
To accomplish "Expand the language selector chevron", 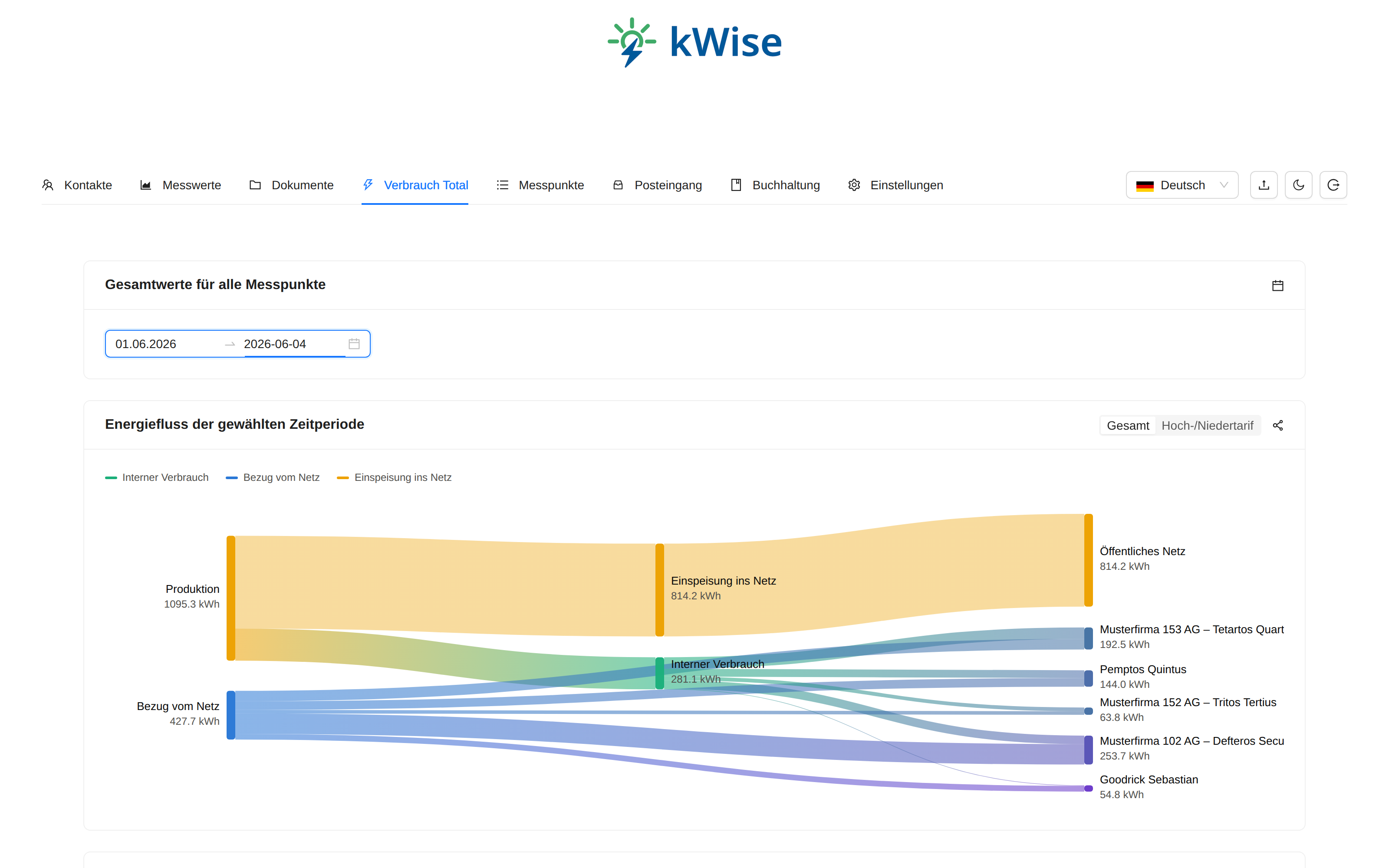I will pyautogui.click(x=1224, y=185).
